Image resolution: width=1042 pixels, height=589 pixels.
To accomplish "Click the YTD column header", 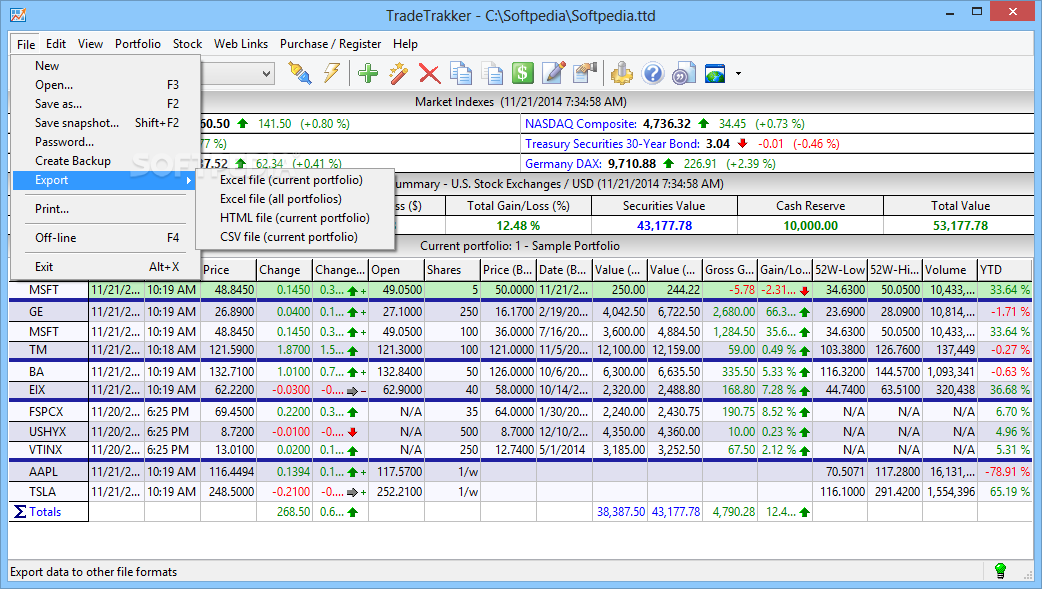I will (x=1005, y=270).
